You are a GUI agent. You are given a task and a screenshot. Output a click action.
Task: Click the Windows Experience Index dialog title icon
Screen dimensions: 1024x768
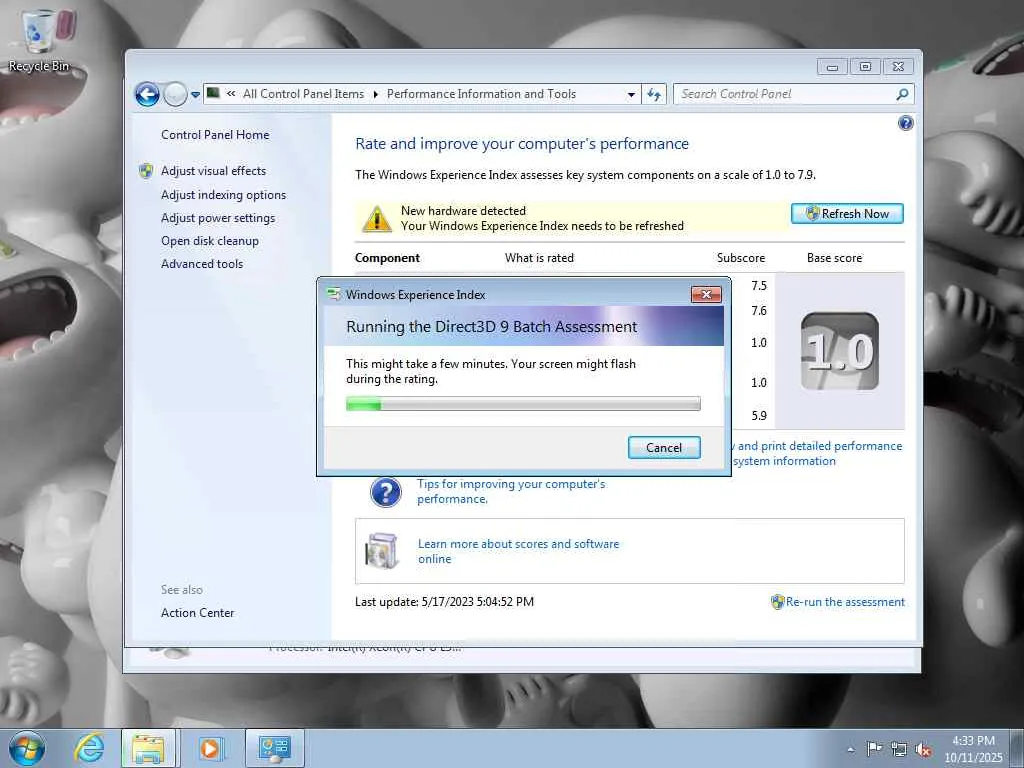(334, 295)
